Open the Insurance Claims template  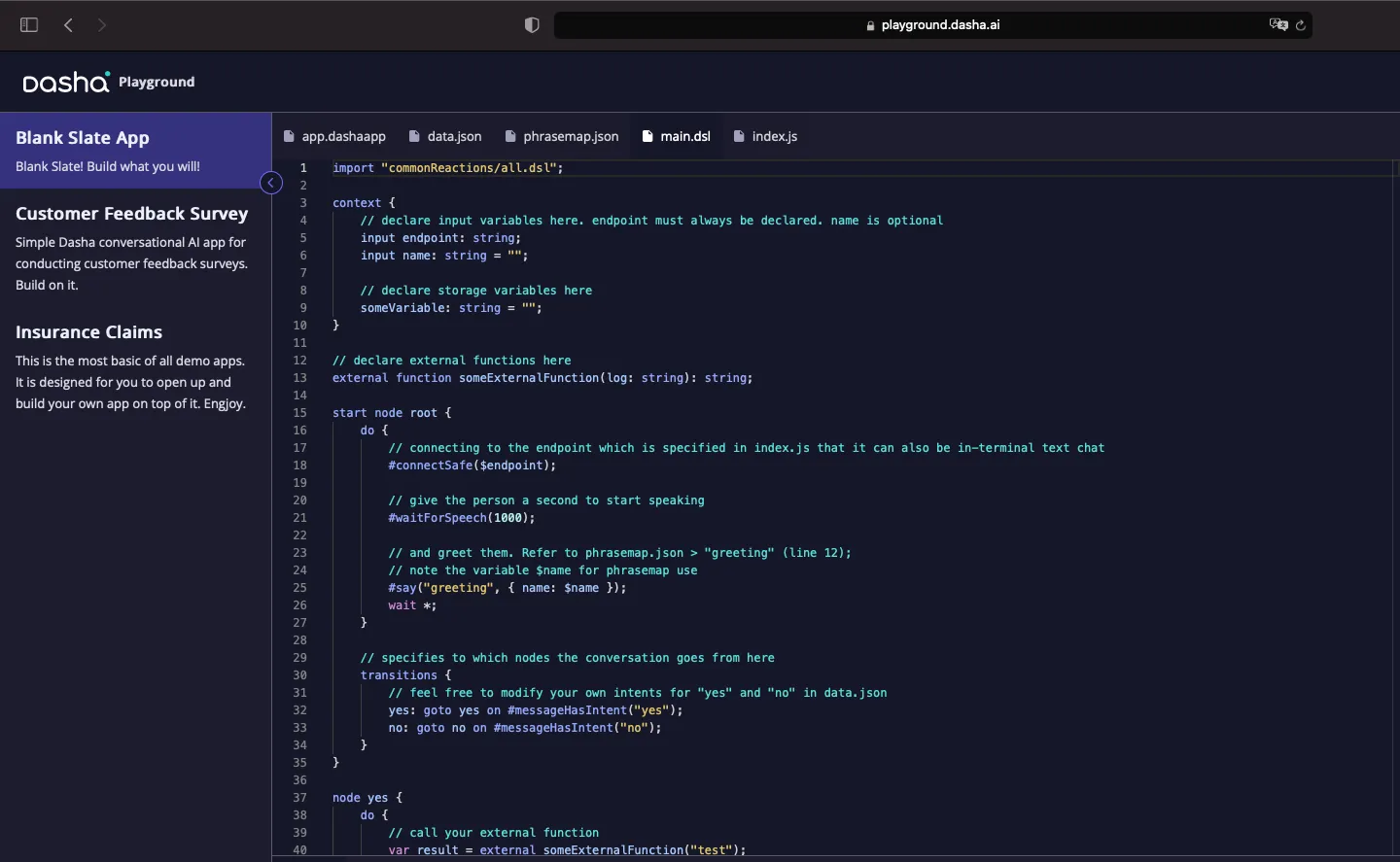tap(135, 366)
